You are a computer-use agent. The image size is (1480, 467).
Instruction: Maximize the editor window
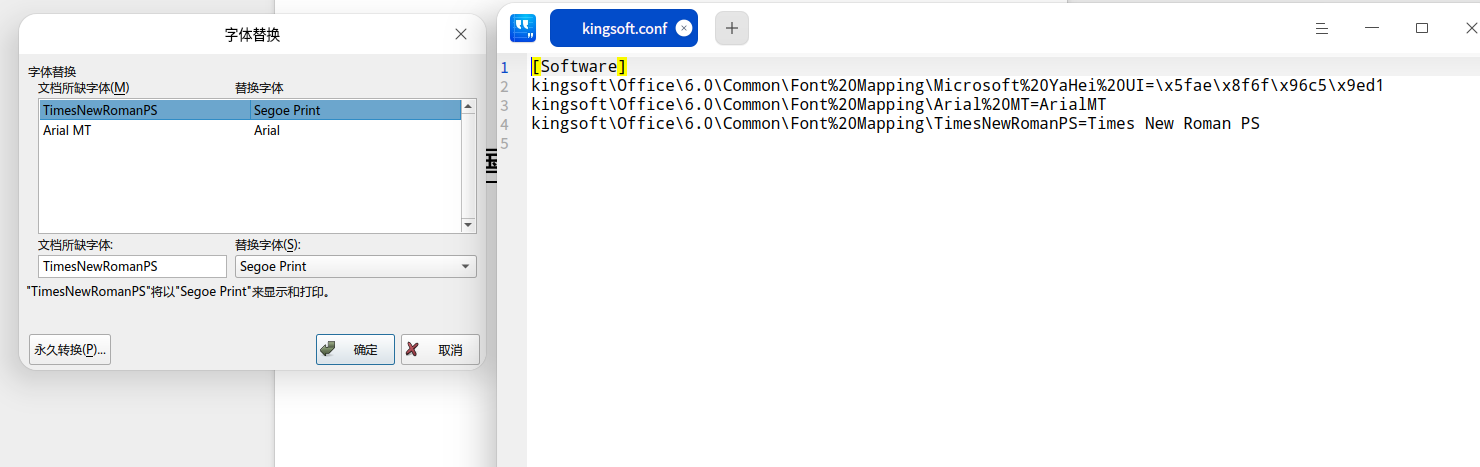(1422, 28)
